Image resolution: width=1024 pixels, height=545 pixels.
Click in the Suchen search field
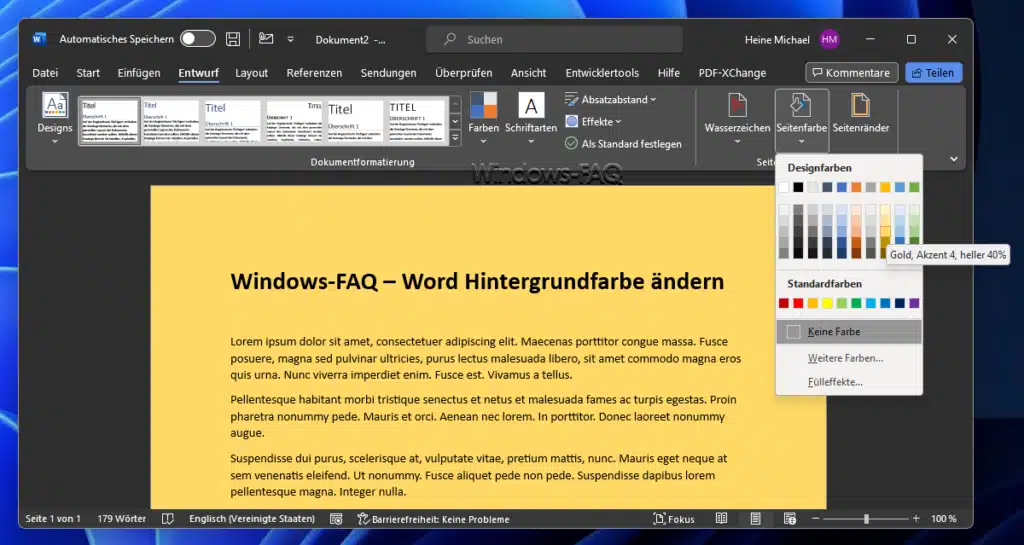pyautogui.click(x=554, y=39)
